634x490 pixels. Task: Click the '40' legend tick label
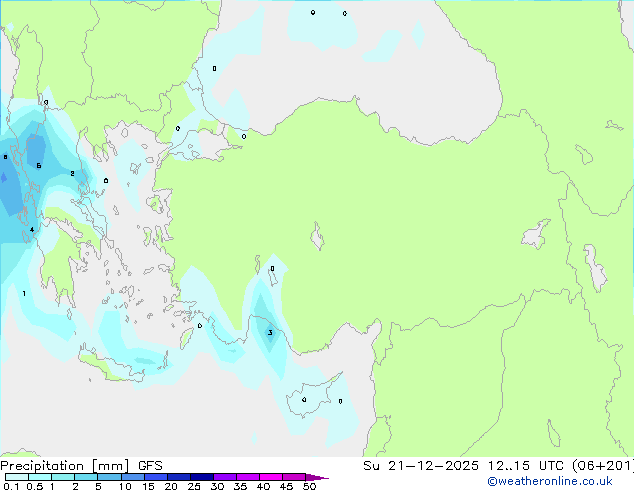(263, 486)
